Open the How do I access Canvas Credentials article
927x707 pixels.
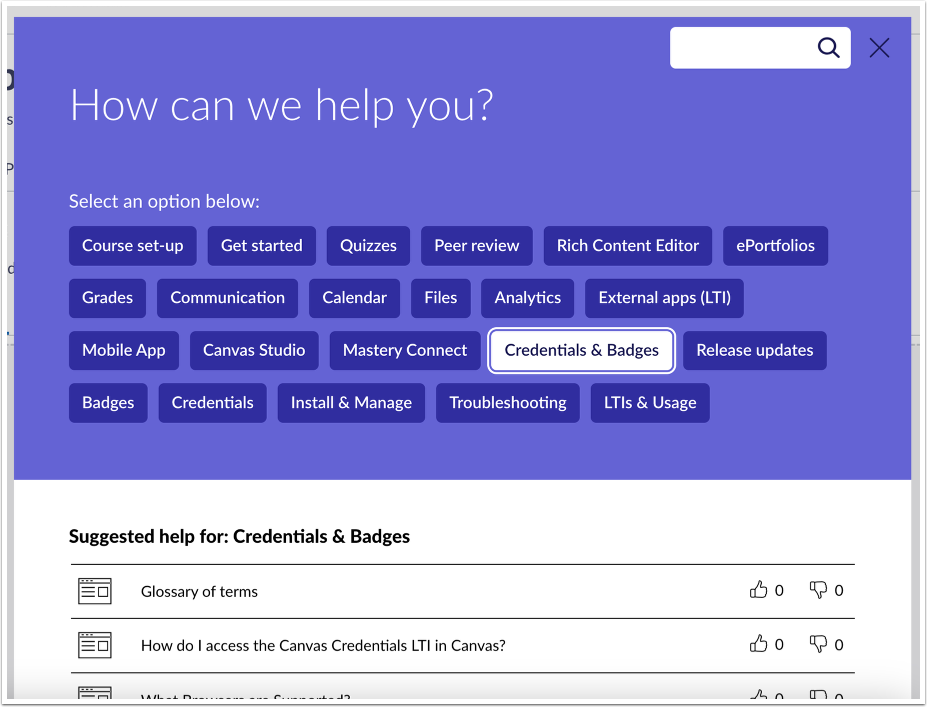coord(323,645)
